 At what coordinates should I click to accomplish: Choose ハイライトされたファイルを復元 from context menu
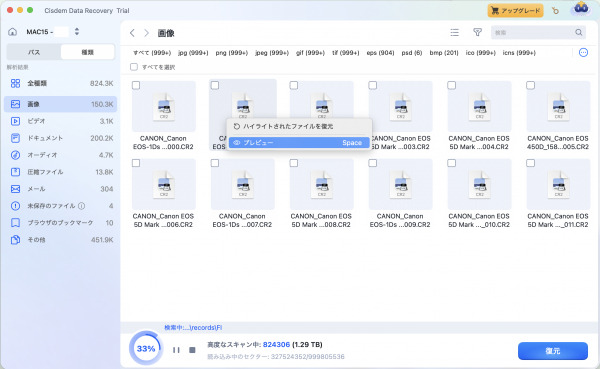point(299,126)
